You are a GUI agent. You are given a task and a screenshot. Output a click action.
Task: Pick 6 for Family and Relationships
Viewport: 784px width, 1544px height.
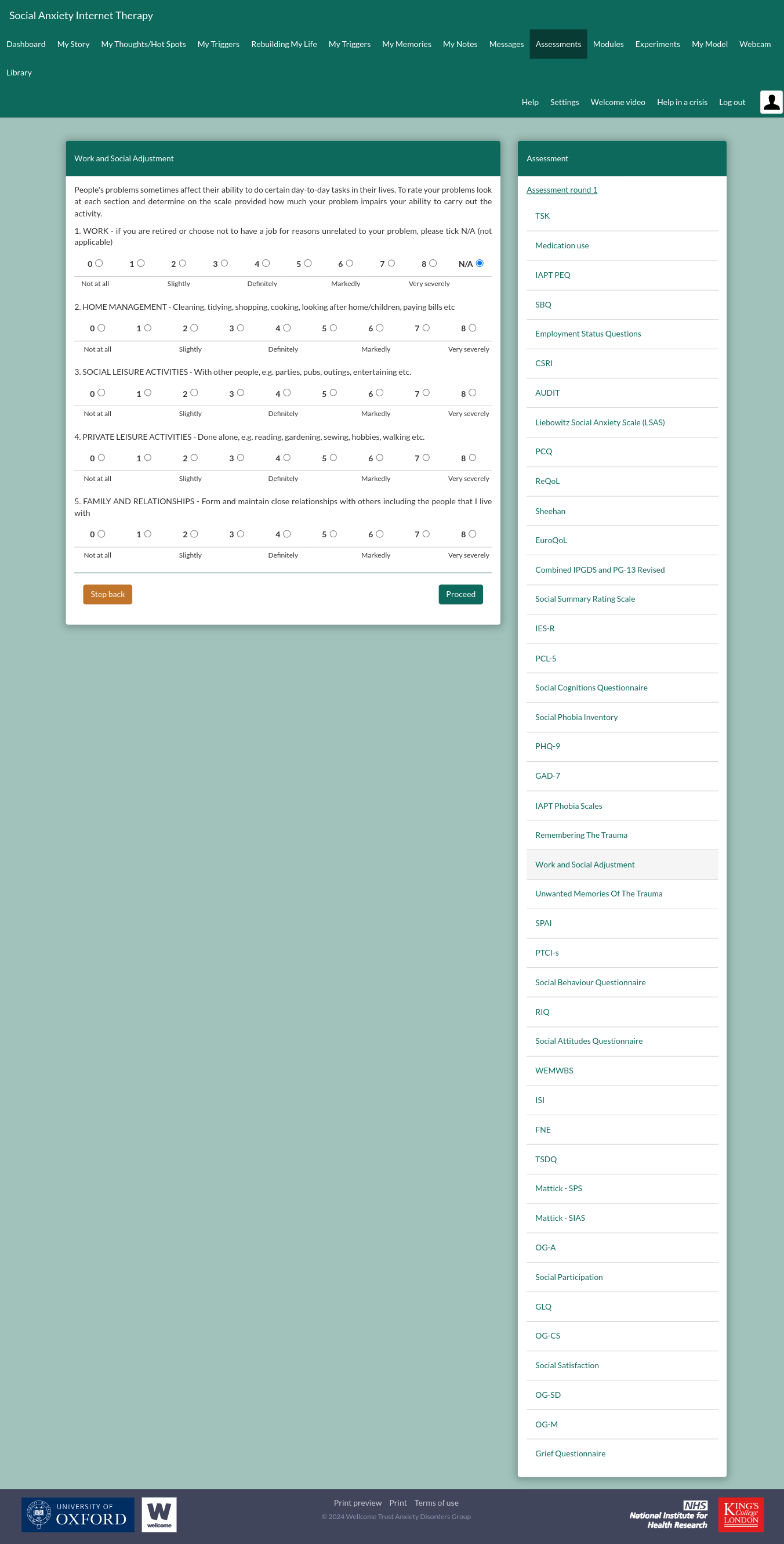point(379,534)
